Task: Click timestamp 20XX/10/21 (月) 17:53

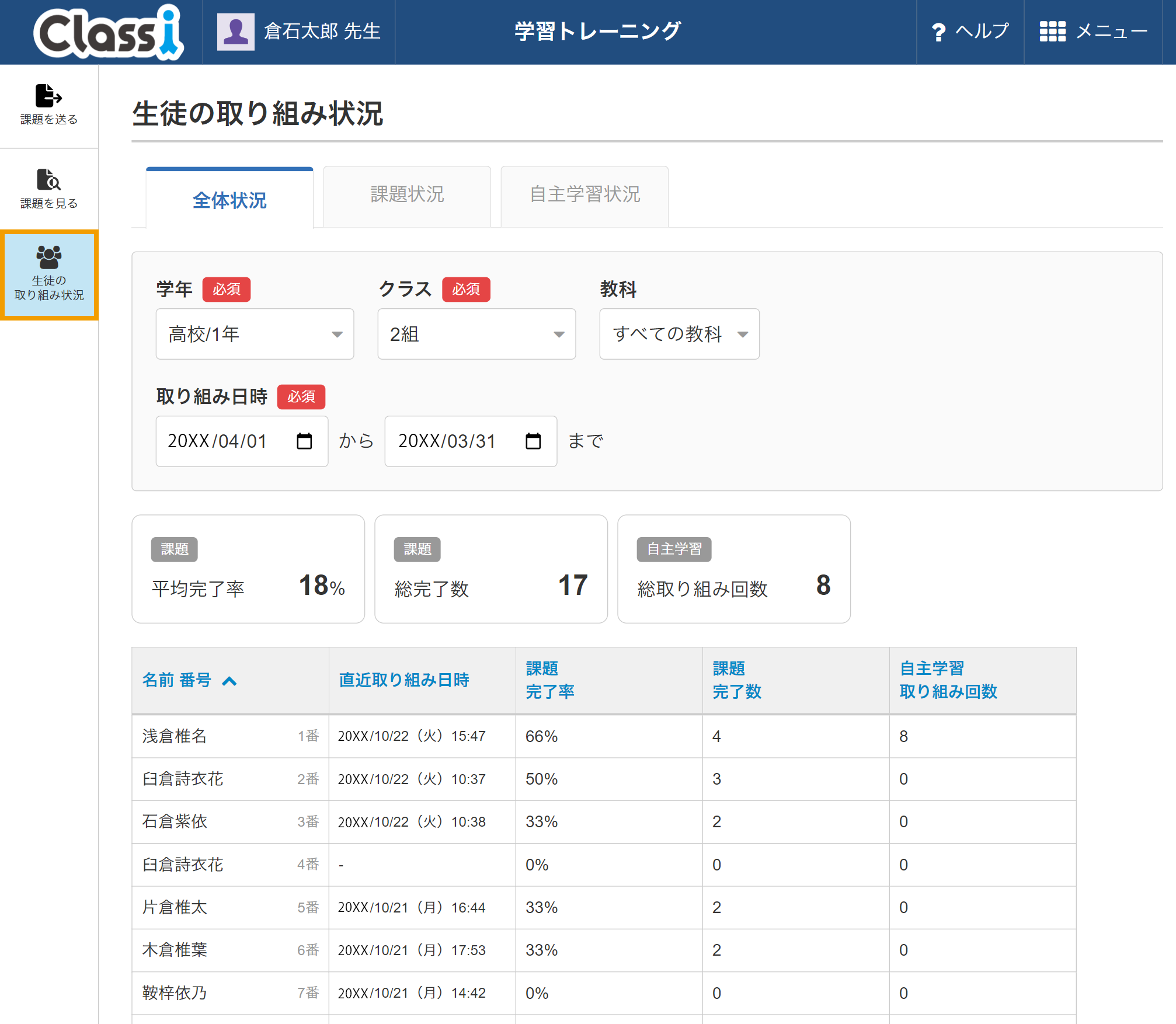Action: pyautogui.click(x=412, y=950)
